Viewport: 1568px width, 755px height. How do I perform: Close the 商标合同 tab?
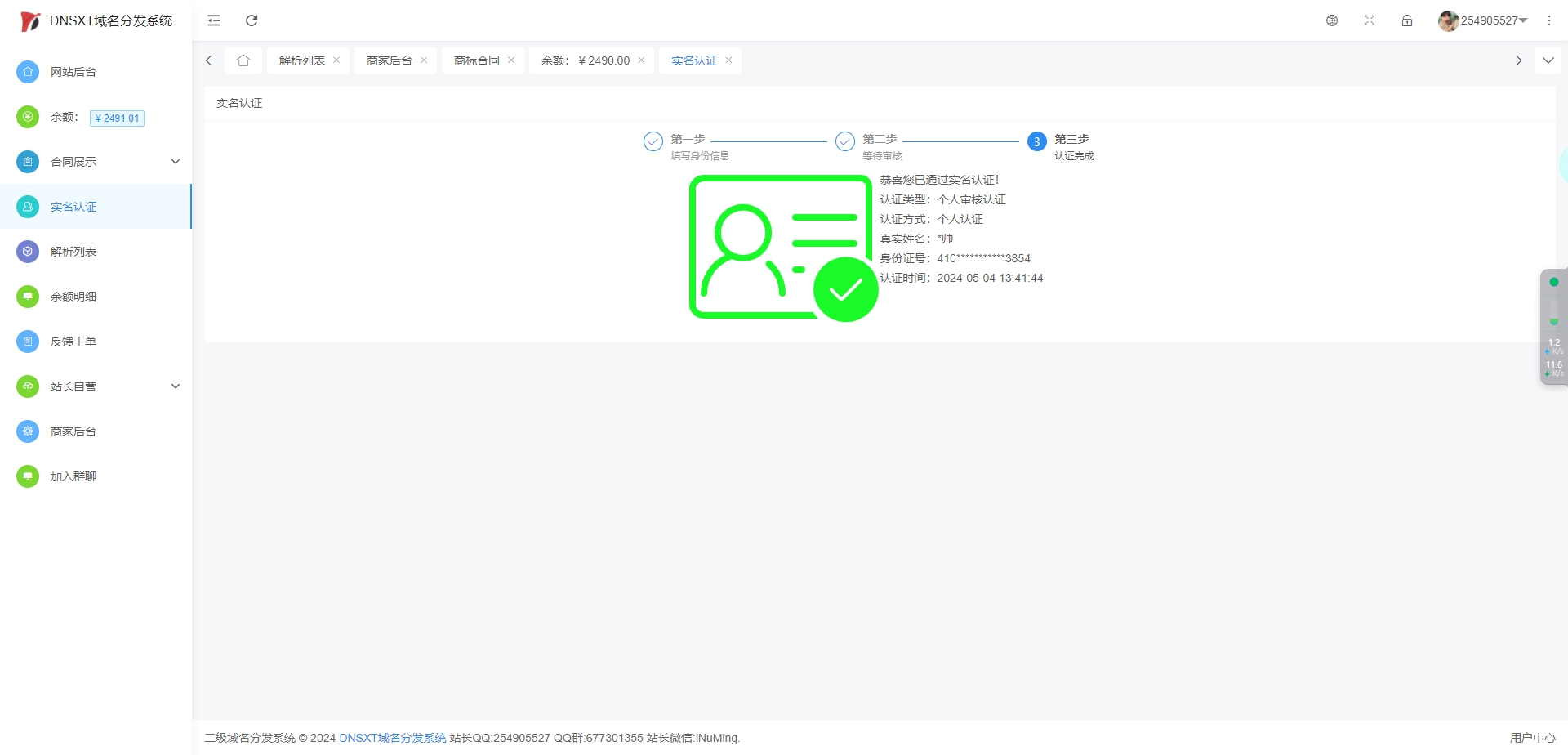tap(511, 60)
